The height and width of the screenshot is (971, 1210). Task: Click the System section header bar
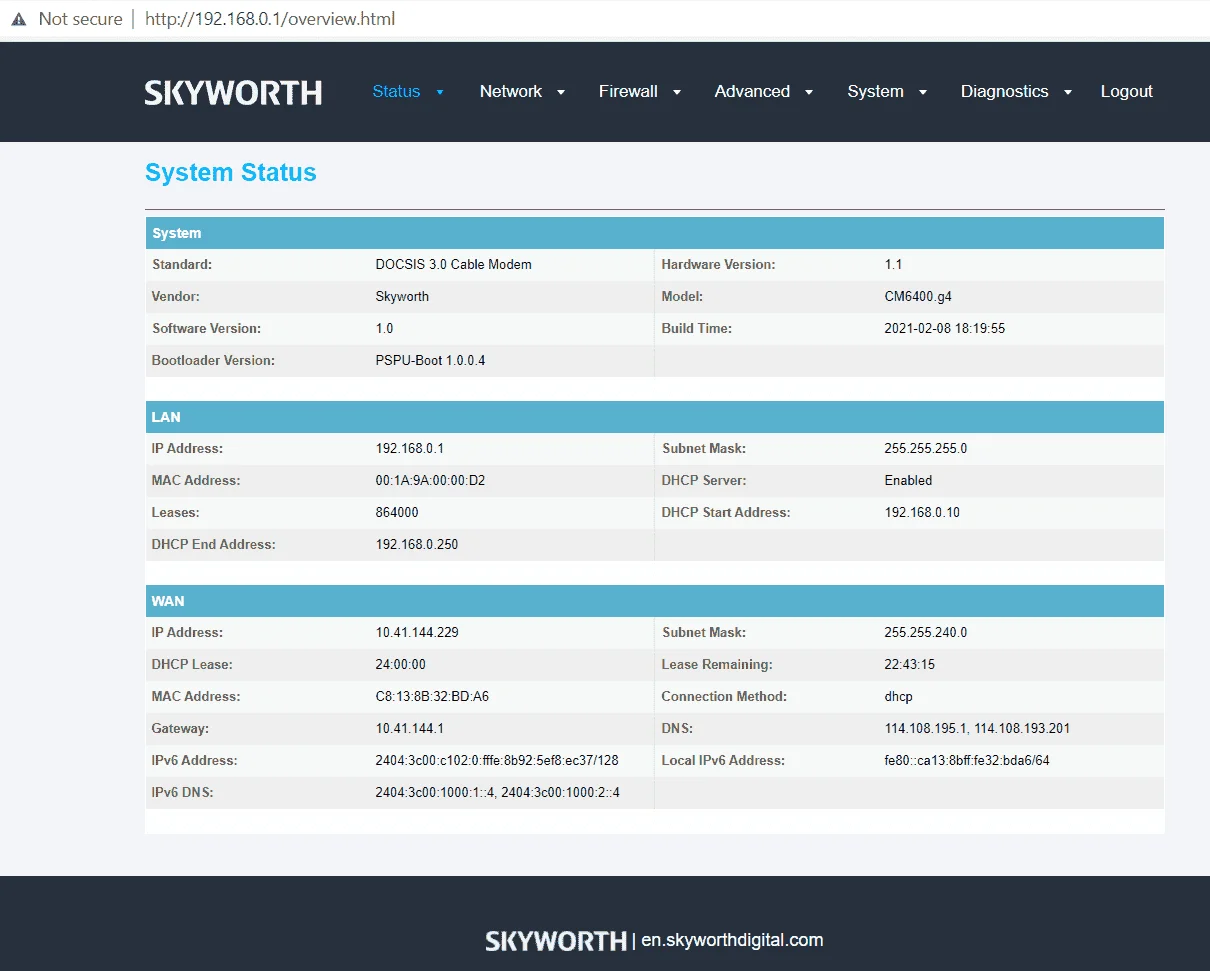point(655,233)
